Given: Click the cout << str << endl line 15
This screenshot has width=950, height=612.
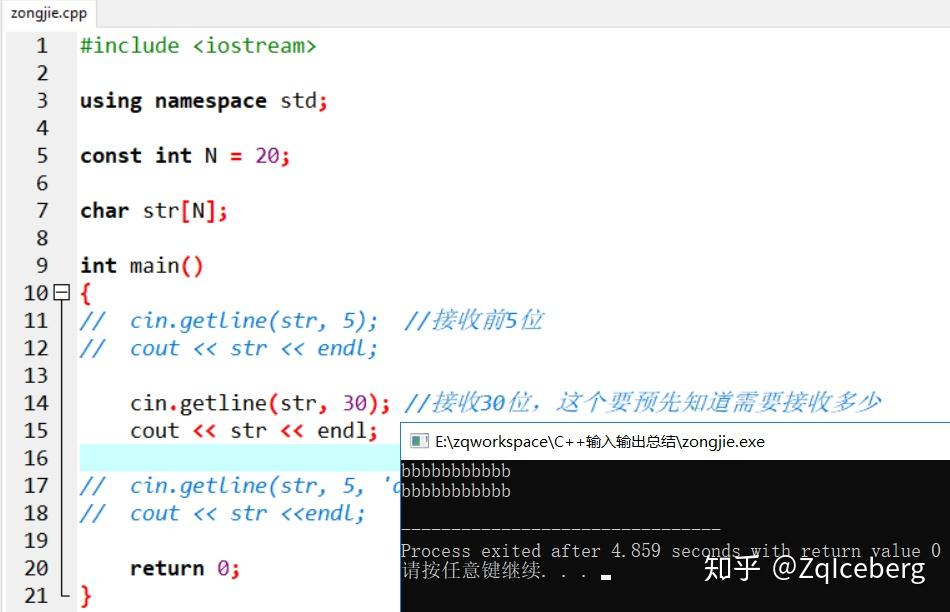Looking at the screenshot, I should [254, 431].
